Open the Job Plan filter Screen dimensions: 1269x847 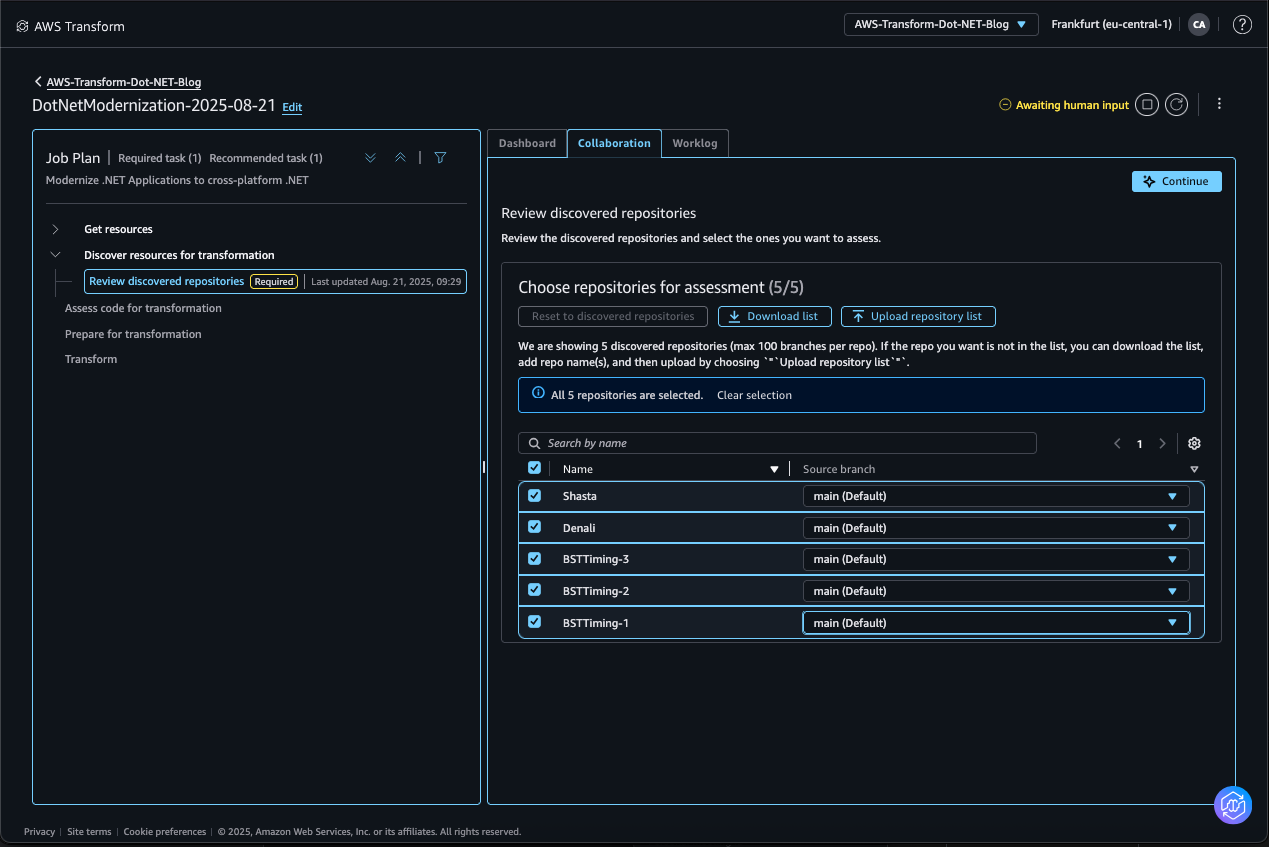pyautogui.click(x=439, y=157)
